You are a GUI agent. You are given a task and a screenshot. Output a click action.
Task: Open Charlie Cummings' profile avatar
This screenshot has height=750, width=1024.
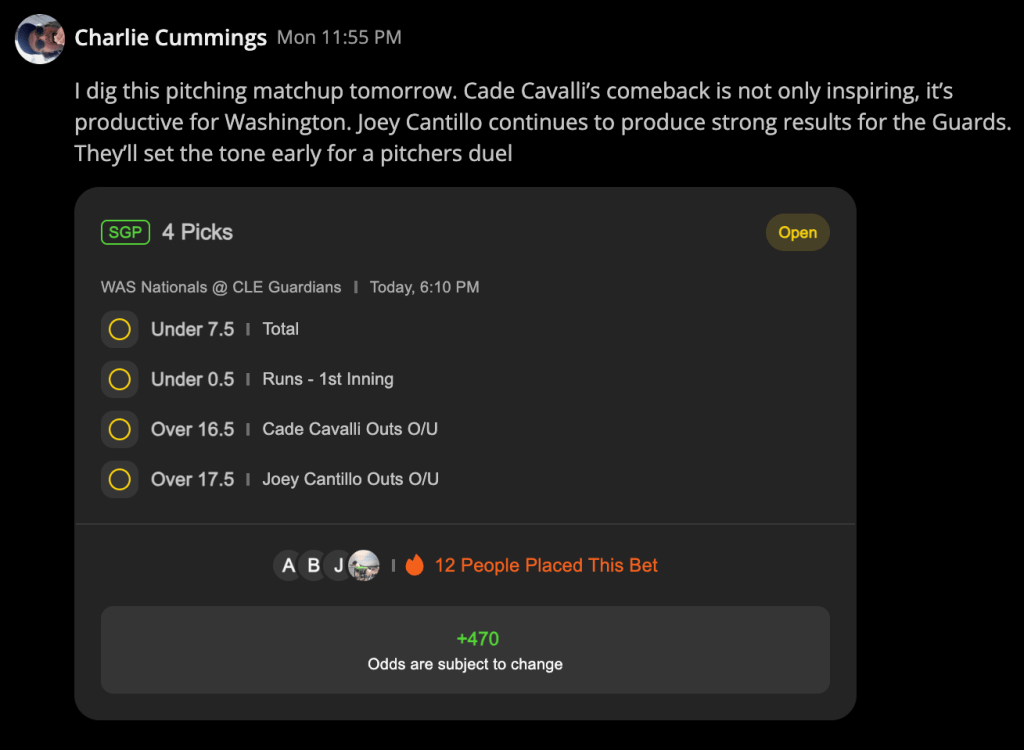(40, 39)
